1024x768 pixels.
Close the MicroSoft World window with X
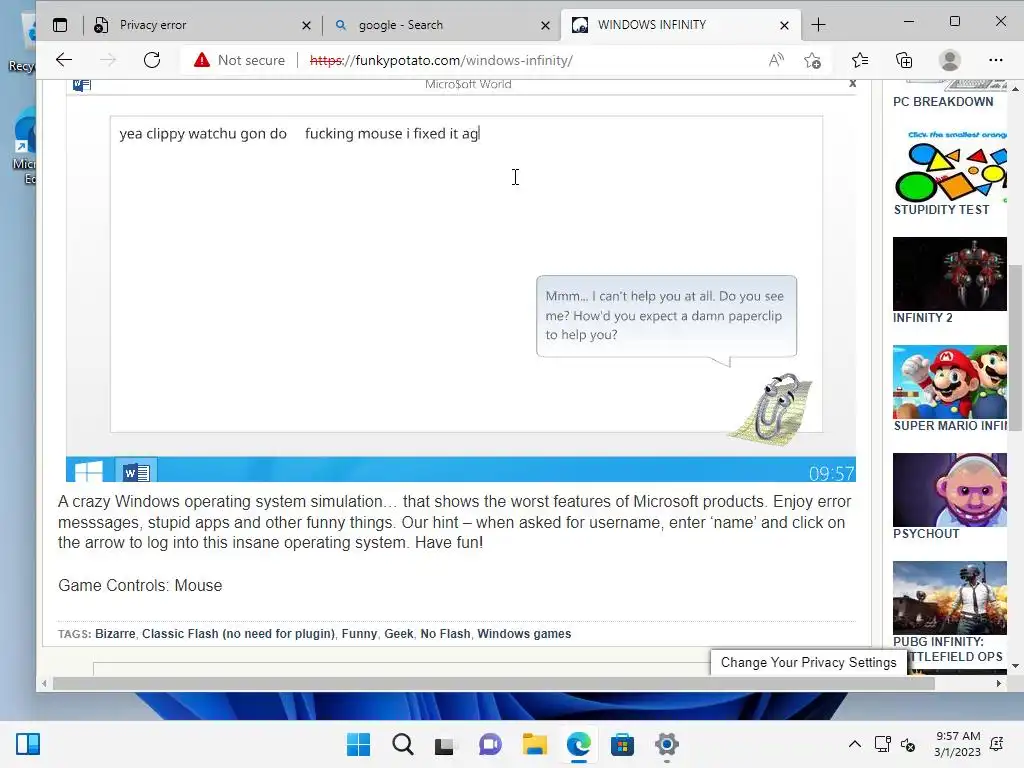point(852,84)
